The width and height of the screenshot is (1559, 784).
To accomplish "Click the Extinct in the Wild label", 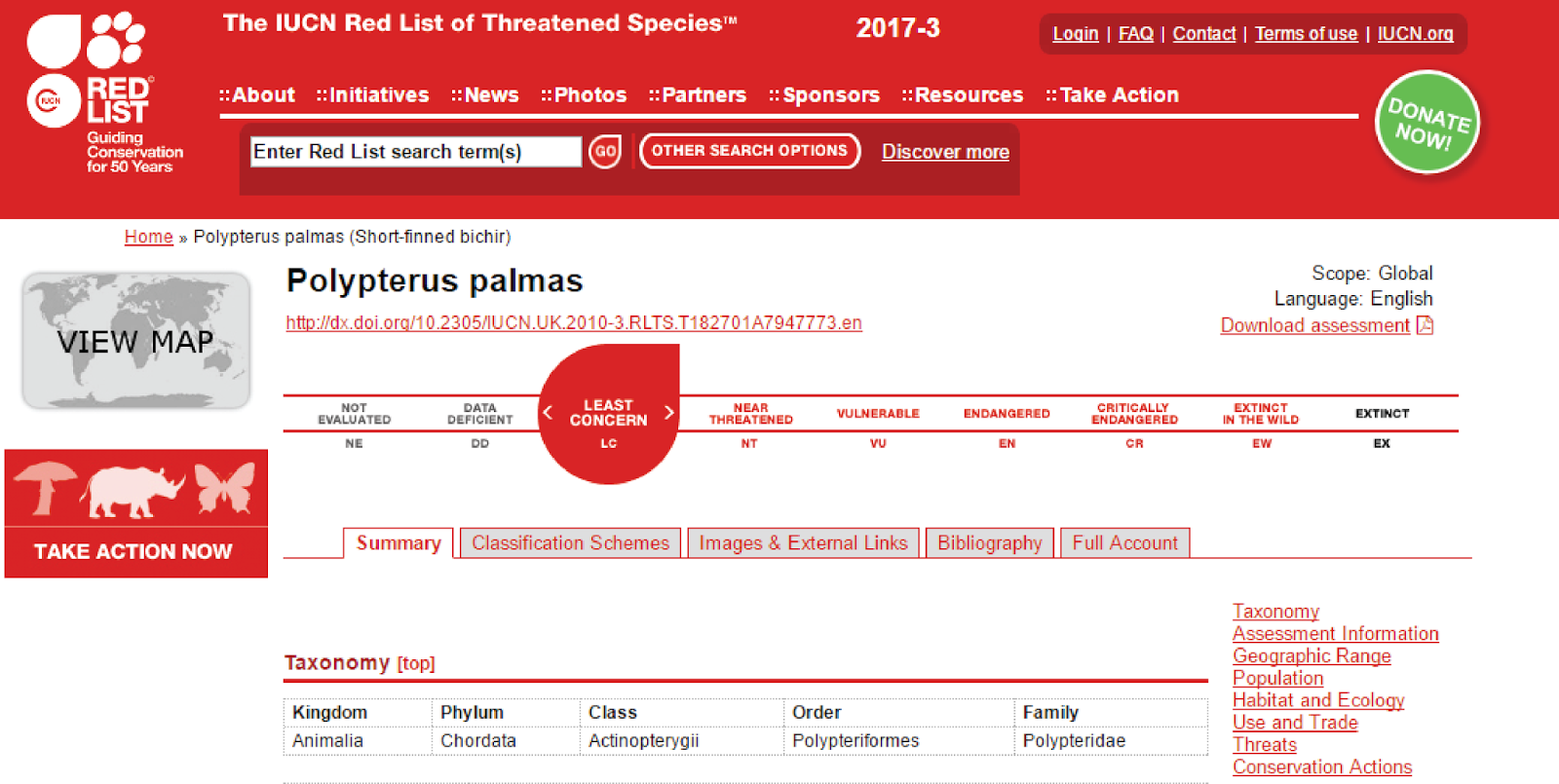I will click(1261, 414).
